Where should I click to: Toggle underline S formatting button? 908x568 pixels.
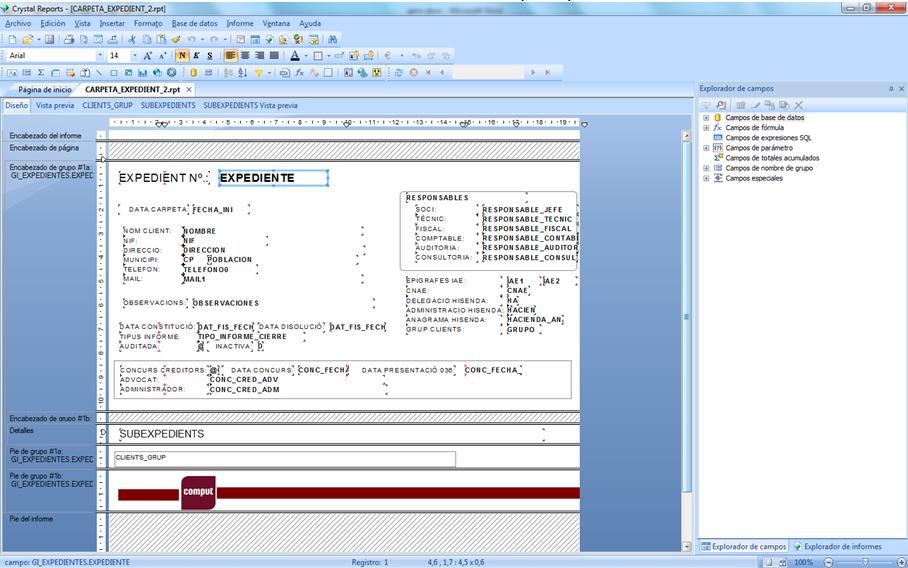click(x=210, y=56)
